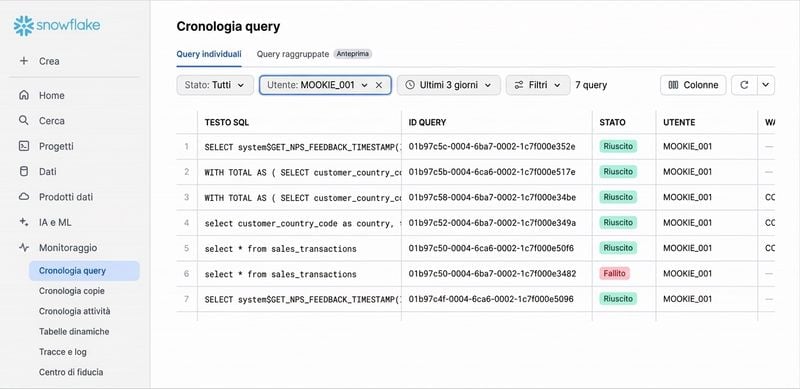Viewport: 800px width, 389px height.
Task: Switch to Query individuali tab
Action: (x=209, y=54)
